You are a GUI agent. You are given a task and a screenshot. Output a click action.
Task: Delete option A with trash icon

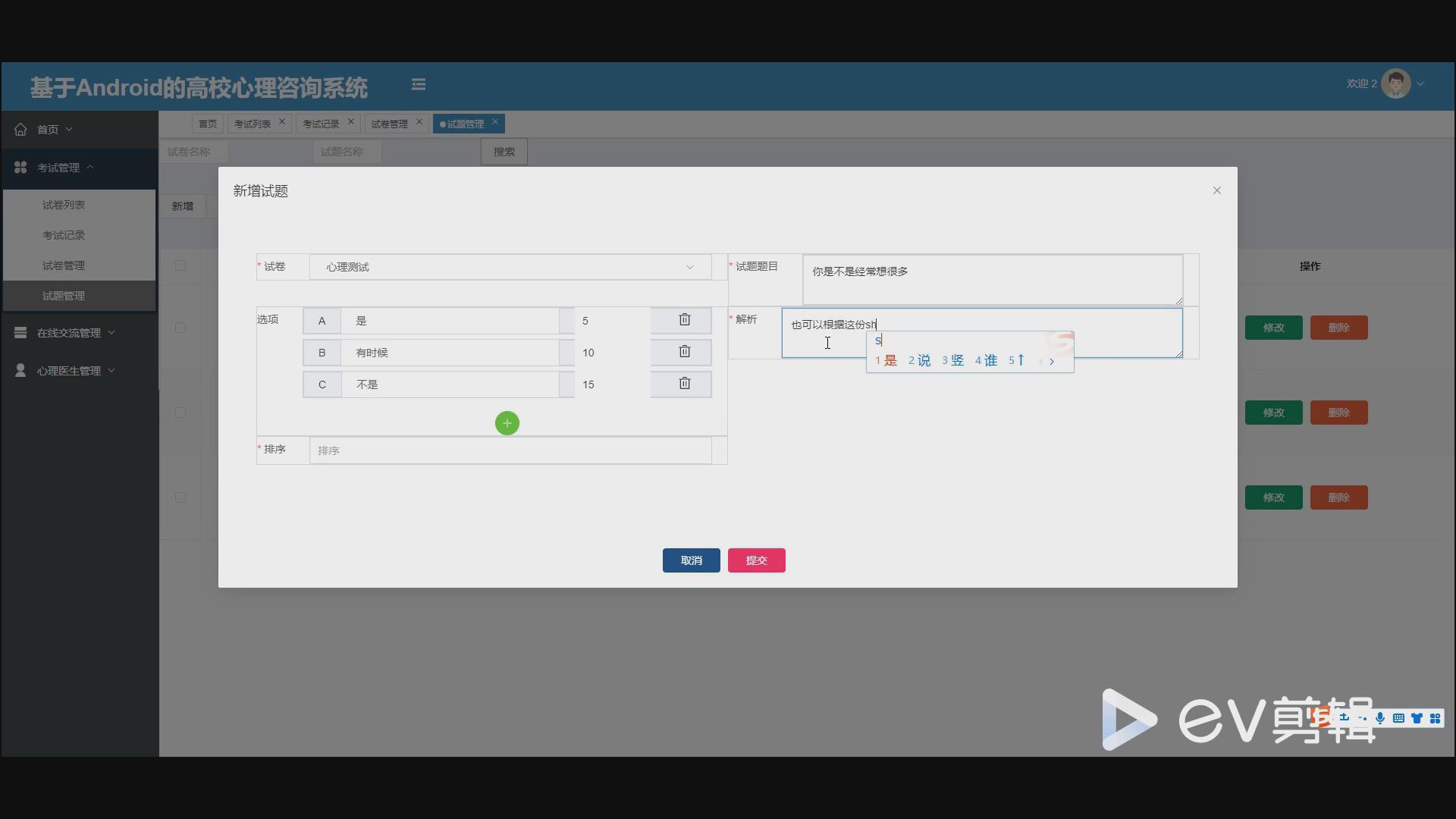pyautogui.click(x=684, y=320)
